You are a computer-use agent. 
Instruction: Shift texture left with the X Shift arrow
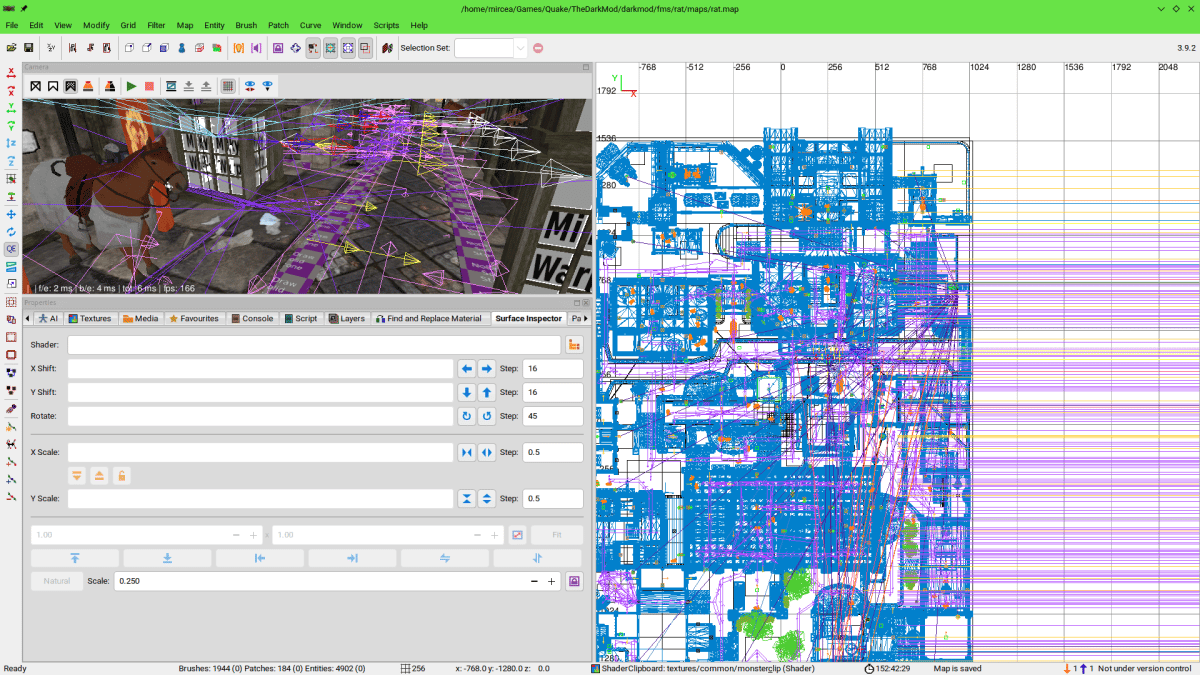click(466, 369)
